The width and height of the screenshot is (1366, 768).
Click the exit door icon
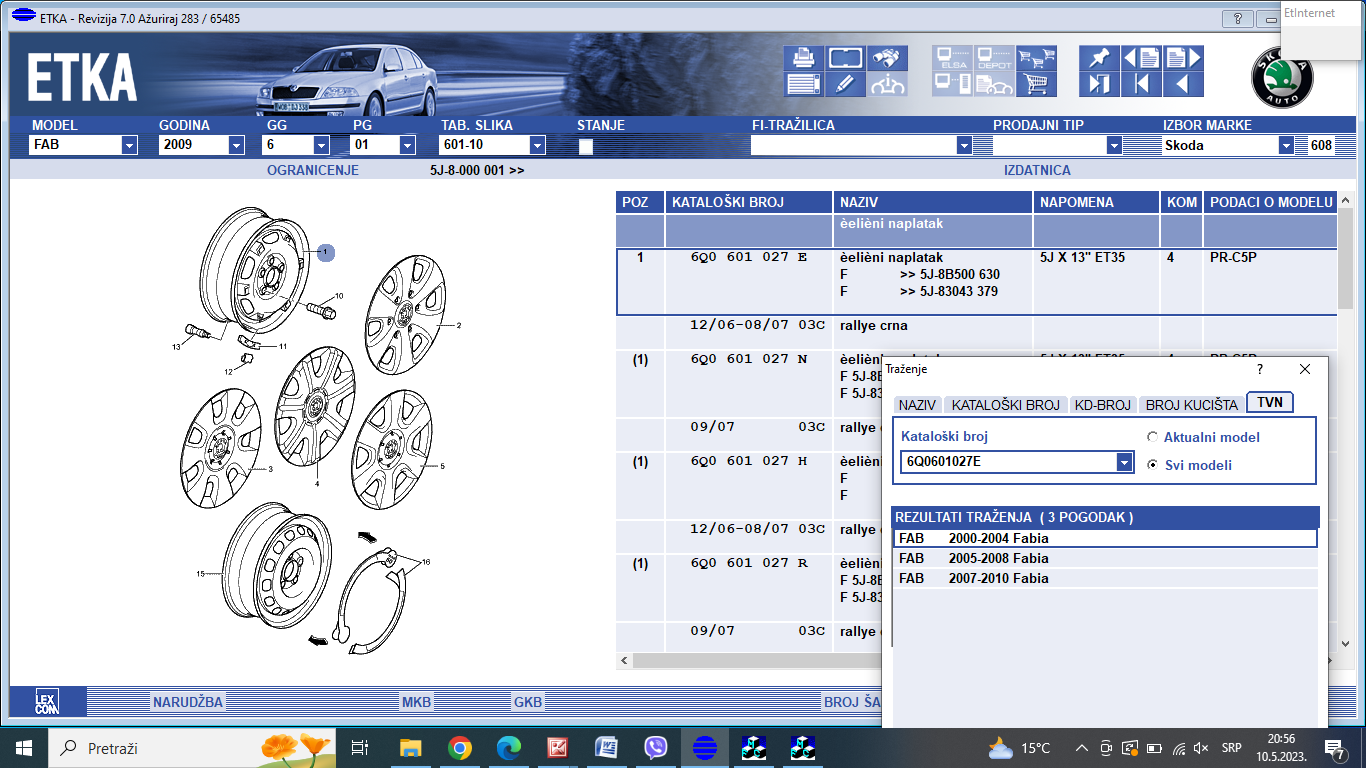tap(1099, 84)
